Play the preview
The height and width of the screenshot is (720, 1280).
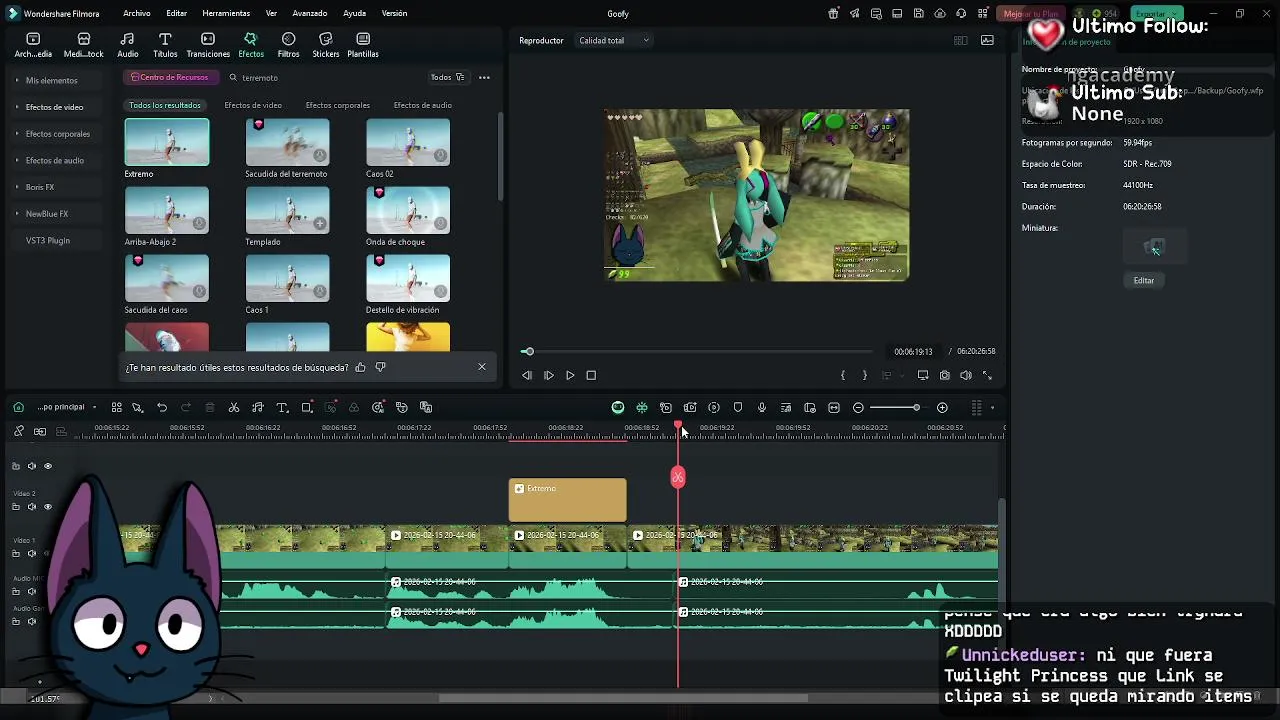coord(570,375)
